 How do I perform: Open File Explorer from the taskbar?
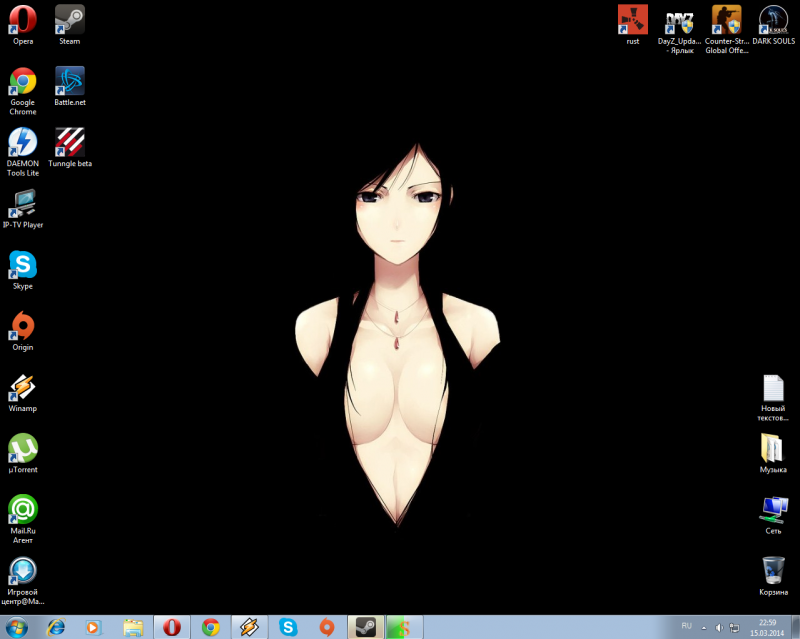(133, 627)
